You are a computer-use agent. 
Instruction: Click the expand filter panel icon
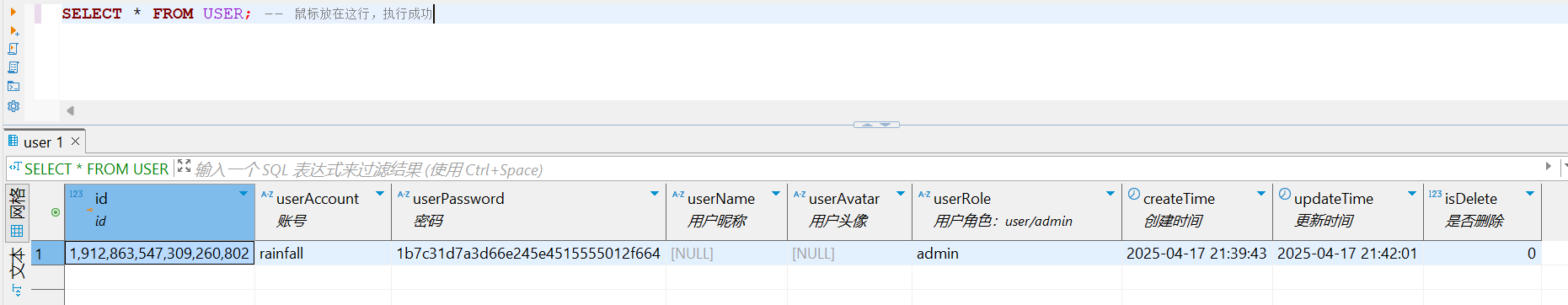pos(184,167)
